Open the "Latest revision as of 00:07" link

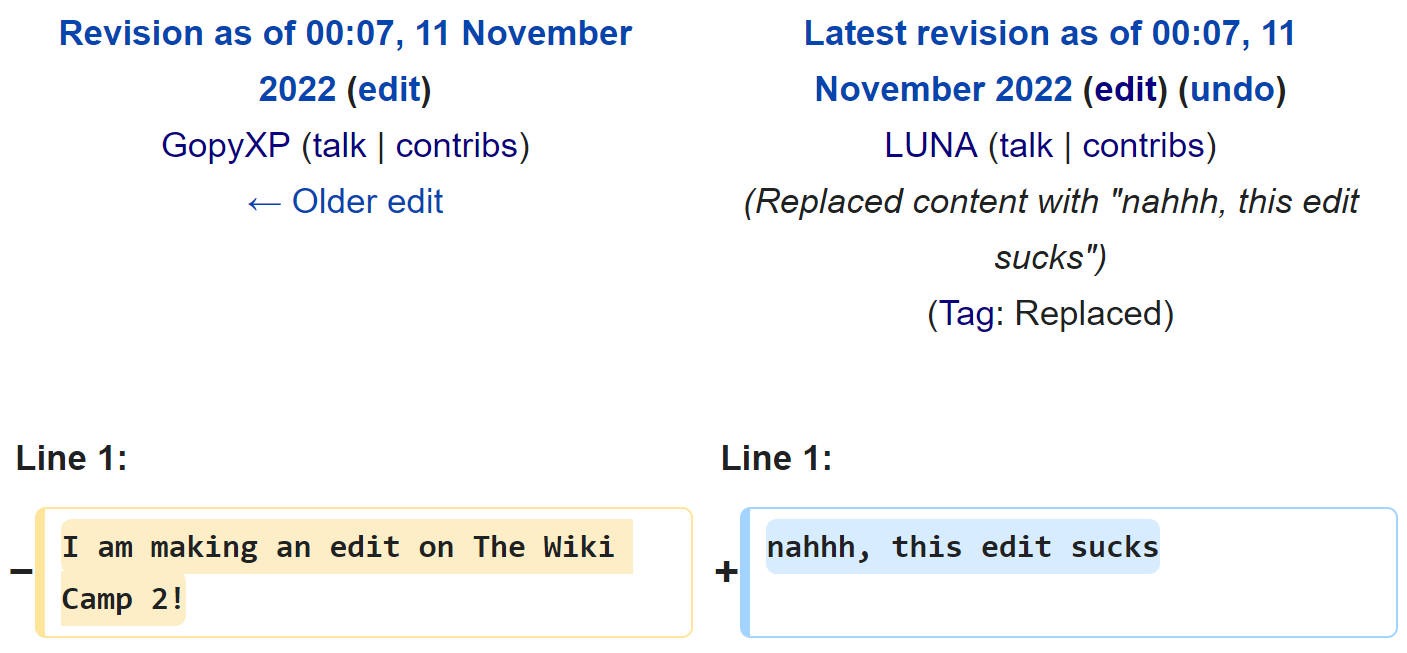1049,34
